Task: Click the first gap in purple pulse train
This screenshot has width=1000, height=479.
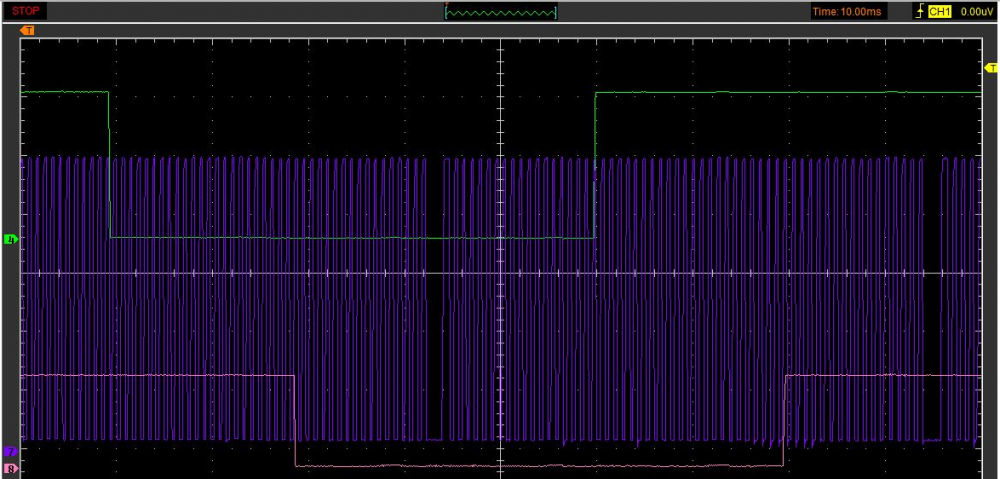Action: tap(434, 300)
